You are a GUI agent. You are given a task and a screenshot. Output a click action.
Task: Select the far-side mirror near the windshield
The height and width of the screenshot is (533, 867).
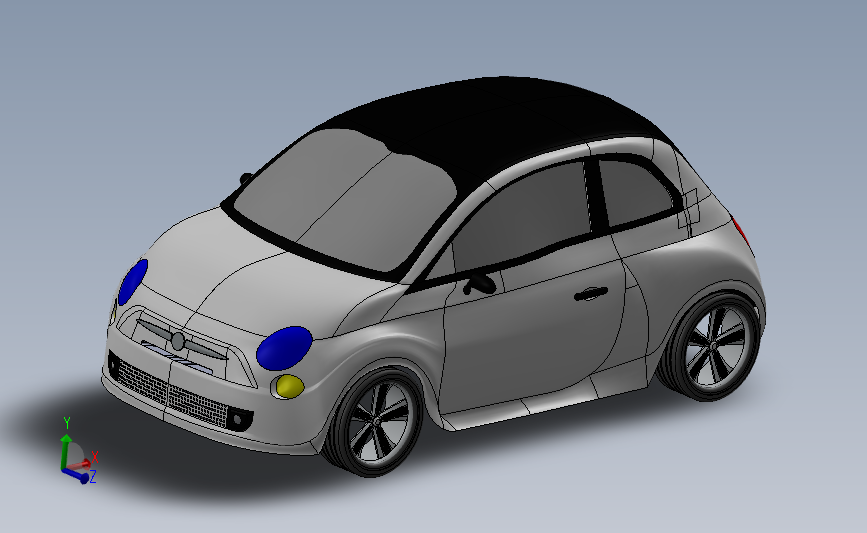(246, 179)
